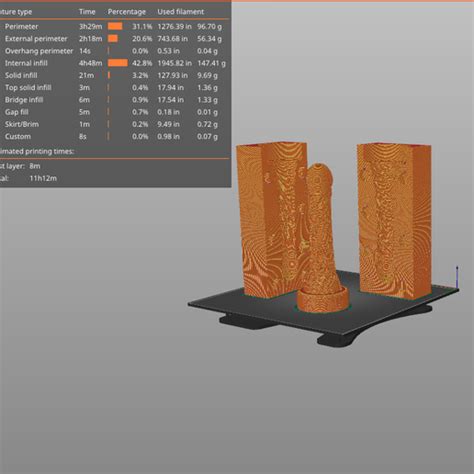
Task: Click the 1.33 g Bridge infill weight
Action: [x=207, y=100]
